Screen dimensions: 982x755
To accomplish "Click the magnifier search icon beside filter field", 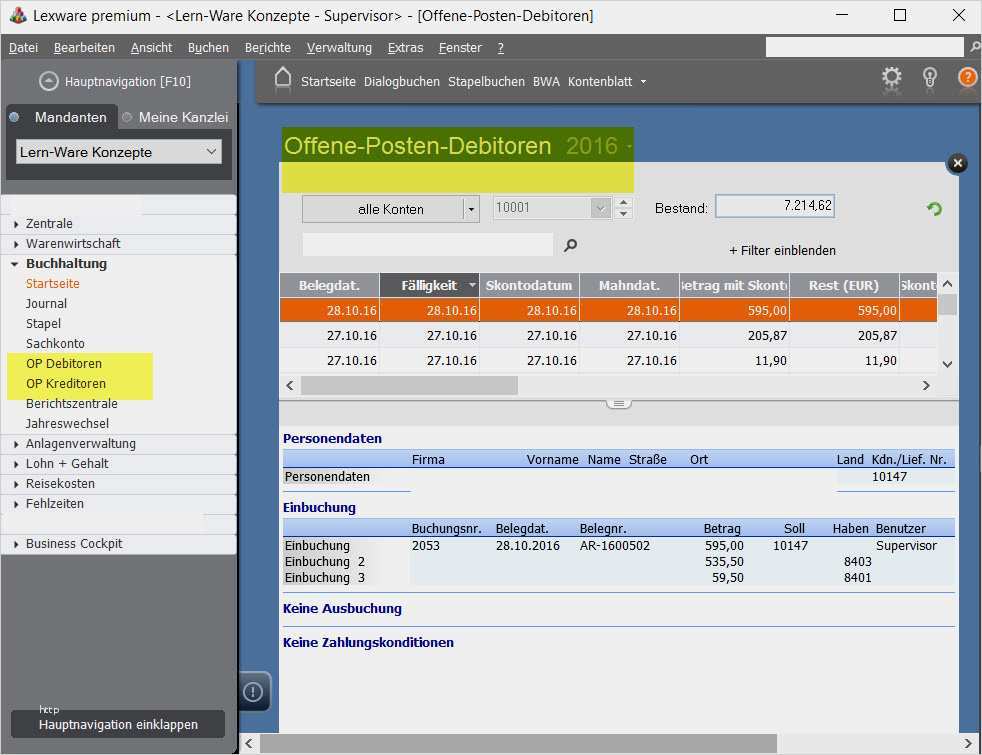I will pos(571,245).
